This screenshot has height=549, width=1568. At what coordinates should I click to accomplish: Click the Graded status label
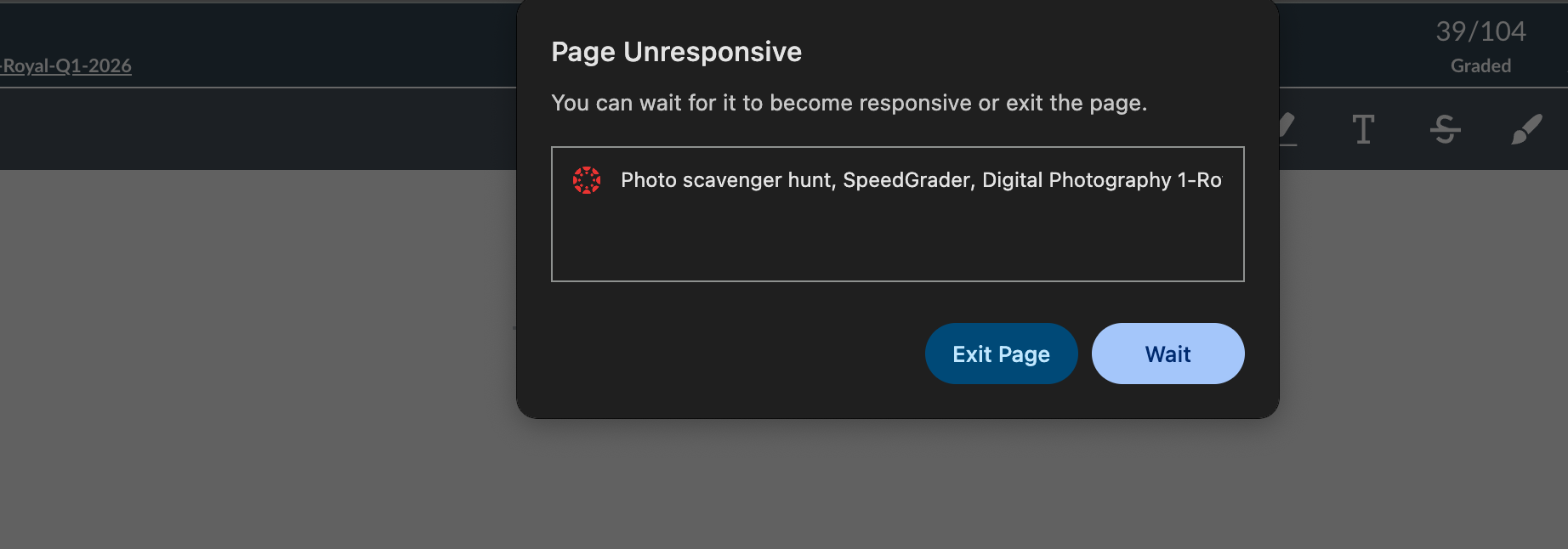(x=1480, y=65)
